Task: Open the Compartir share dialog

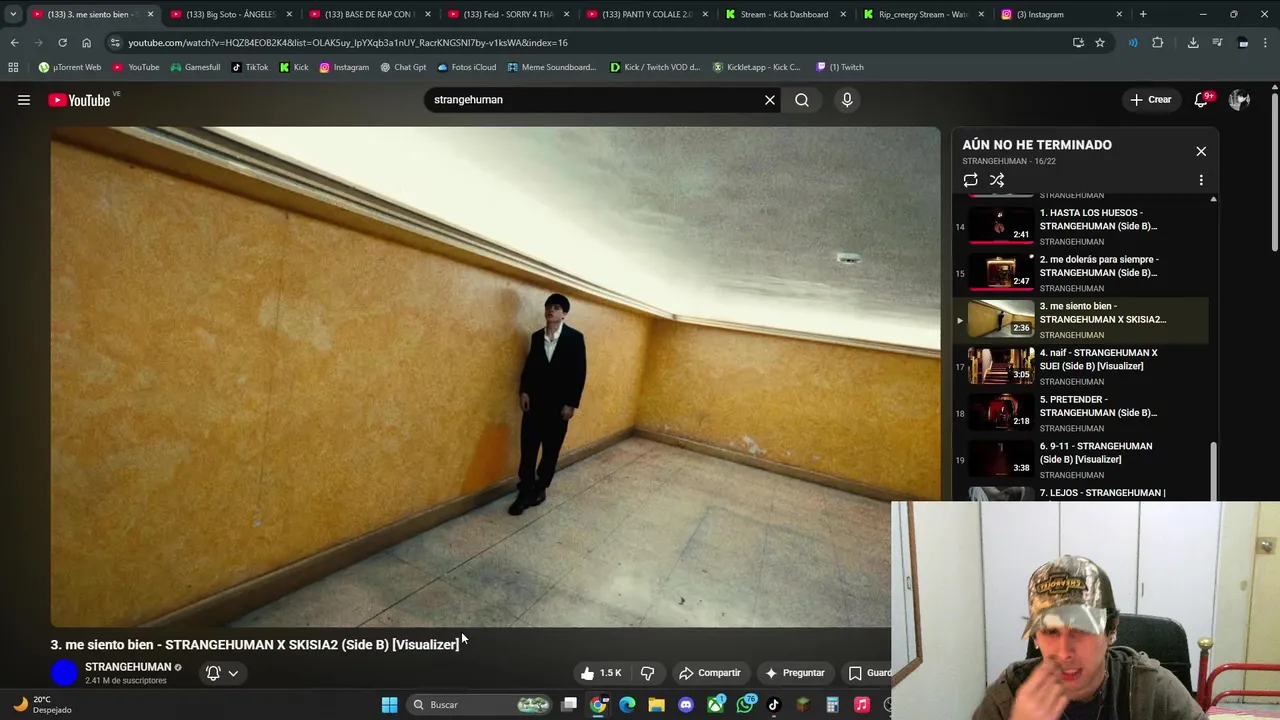Action: click(x=710, y=673)
